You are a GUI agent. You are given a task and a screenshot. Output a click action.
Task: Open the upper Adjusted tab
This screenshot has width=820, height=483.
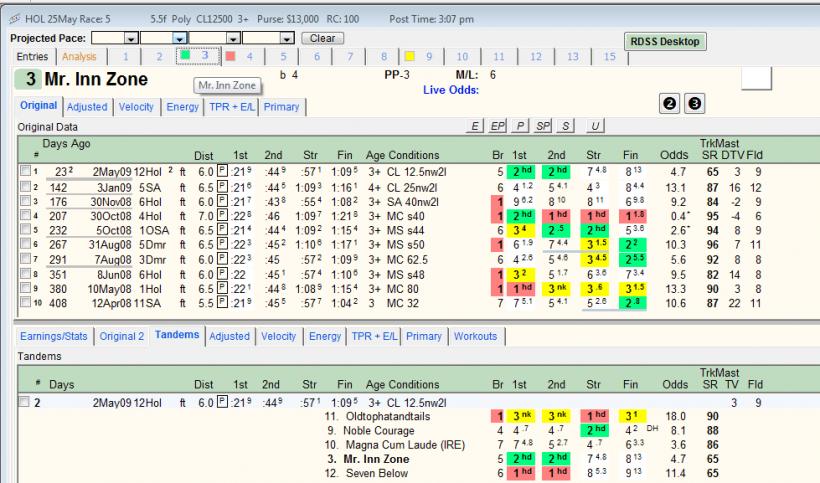(87, 107)
